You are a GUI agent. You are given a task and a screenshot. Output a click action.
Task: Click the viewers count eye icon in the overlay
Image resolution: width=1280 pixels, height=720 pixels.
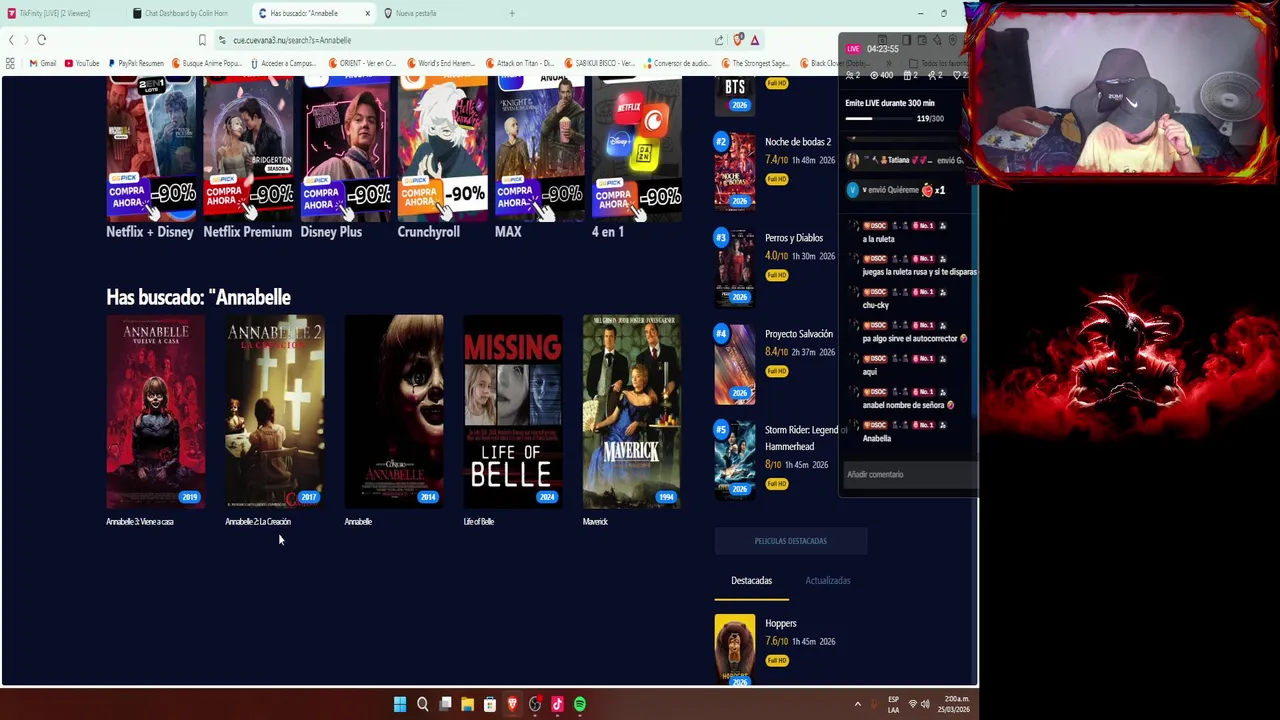click(875, 76)
